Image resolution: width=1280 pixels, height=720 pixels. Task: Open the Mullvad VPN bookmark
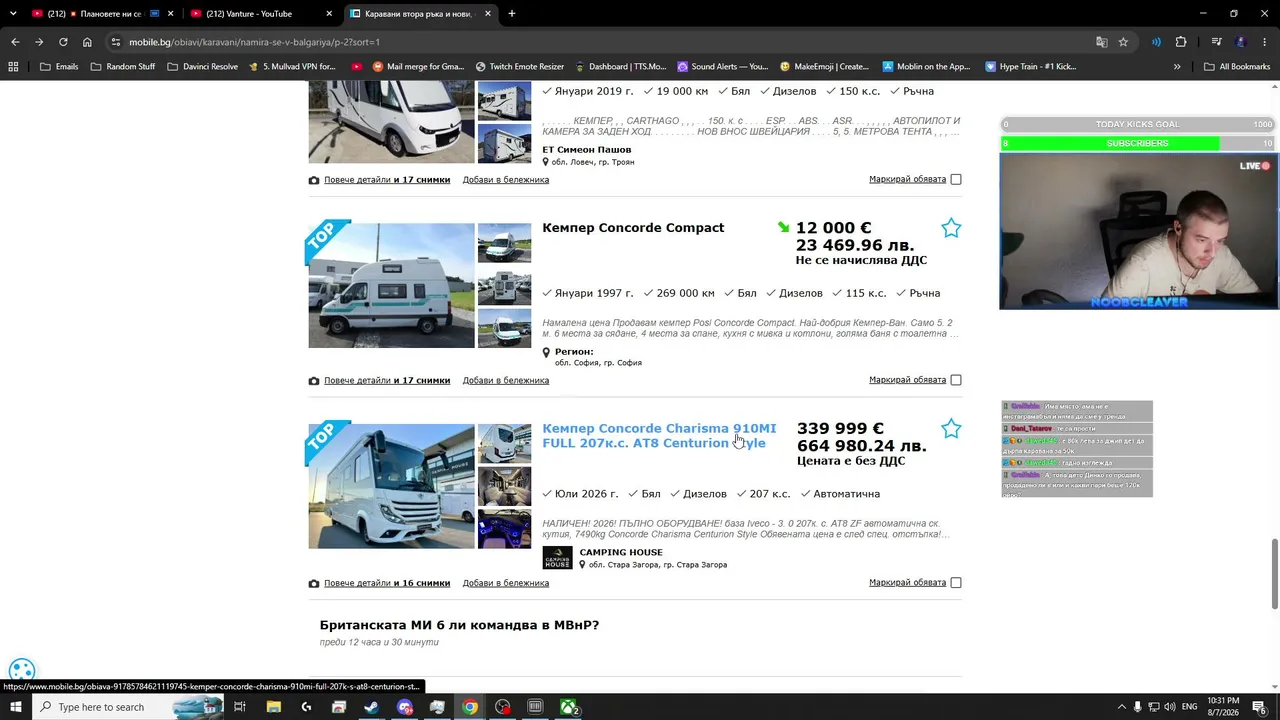point(292,67)
